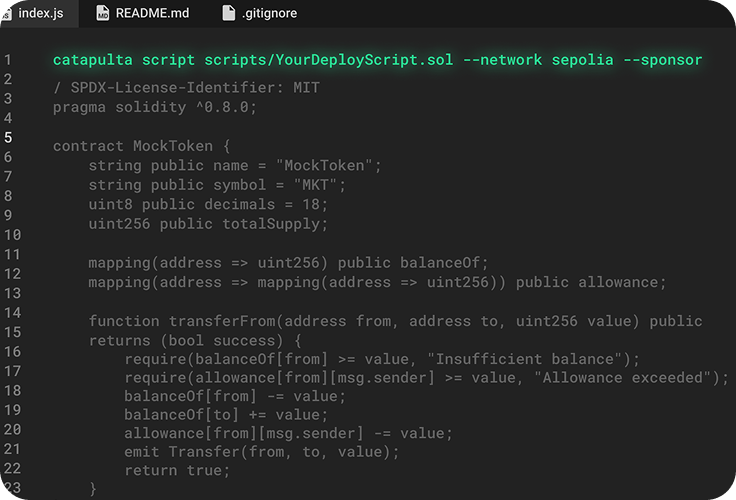The width and height of the screenshot is (736, 500).
Task: Click the emit Transfer statement
Action: [261, 452]
